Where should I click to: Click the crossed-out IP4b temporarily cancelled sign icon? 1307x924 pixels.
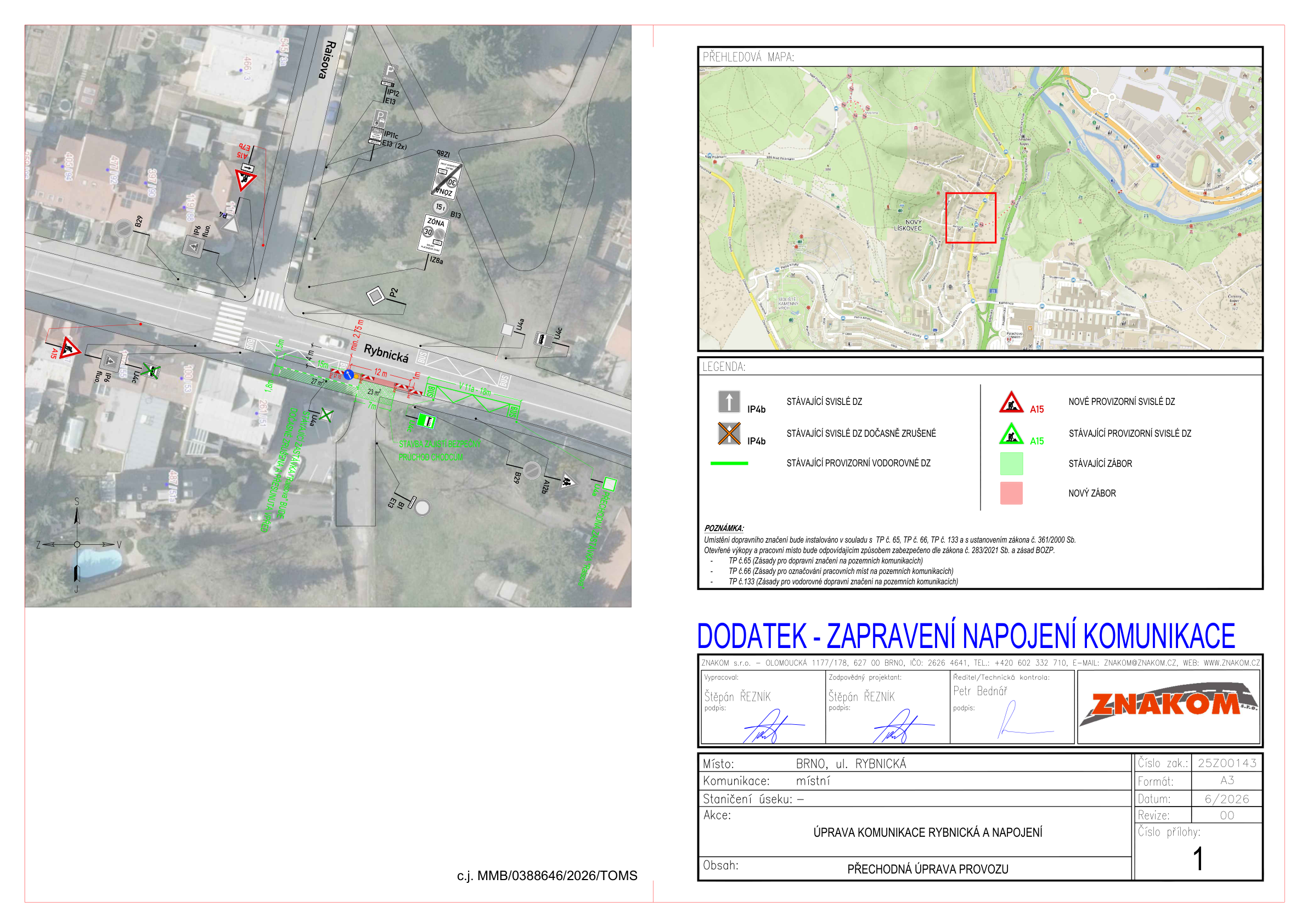tap(729, 433)
